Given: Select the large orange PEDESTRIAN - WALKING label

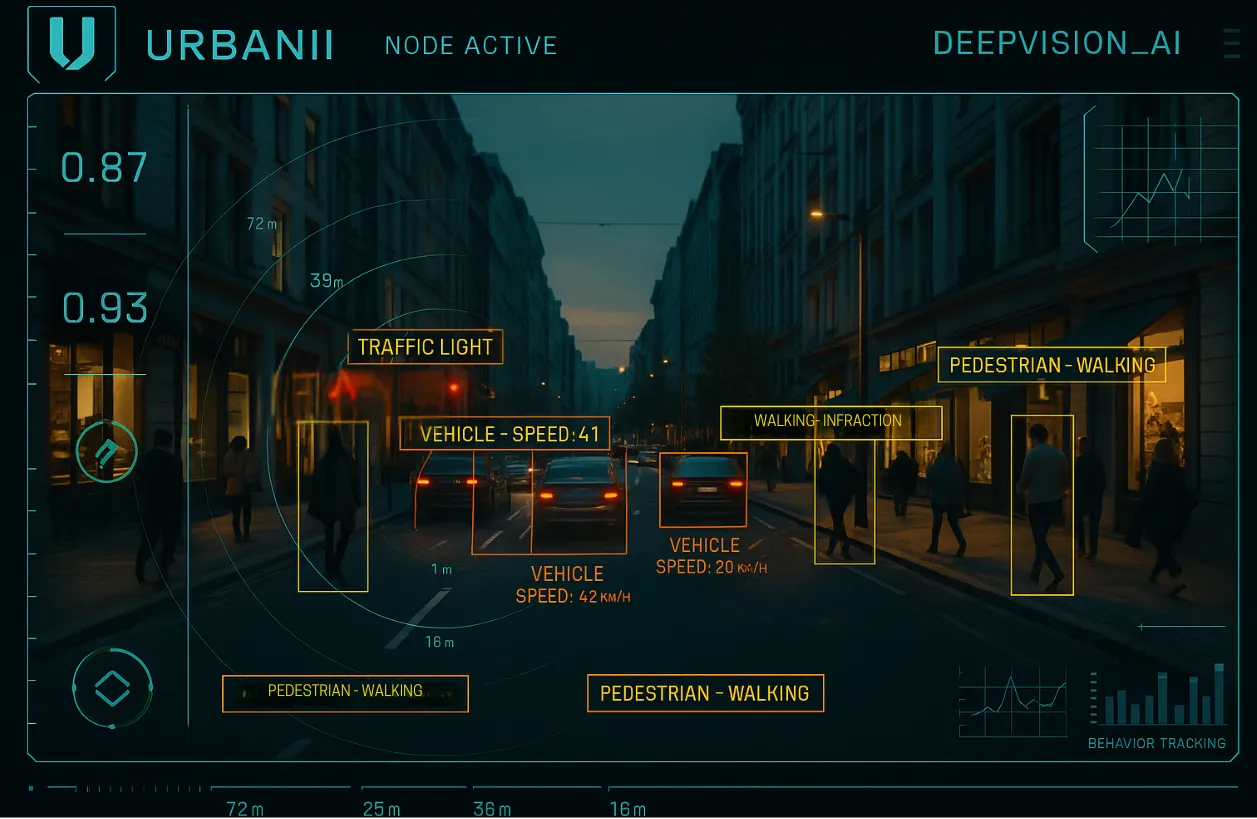Looking at the screenshot, I should click(x=705, y=693).
